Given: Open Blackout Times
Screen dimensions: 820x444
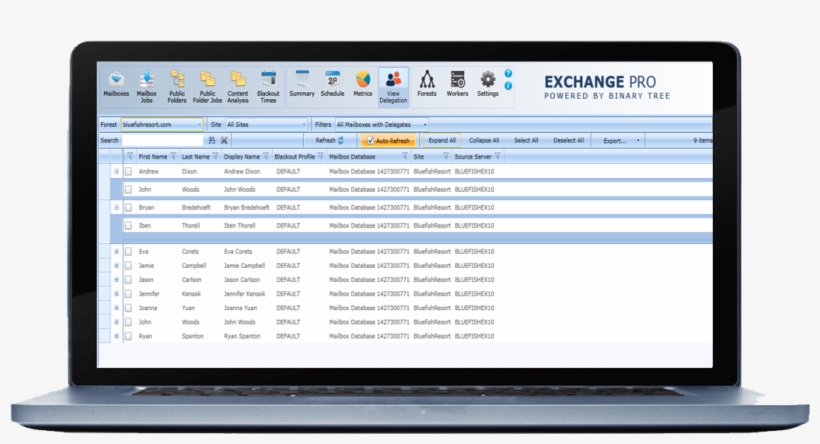Looking at the screenshot, I should 268,87.
